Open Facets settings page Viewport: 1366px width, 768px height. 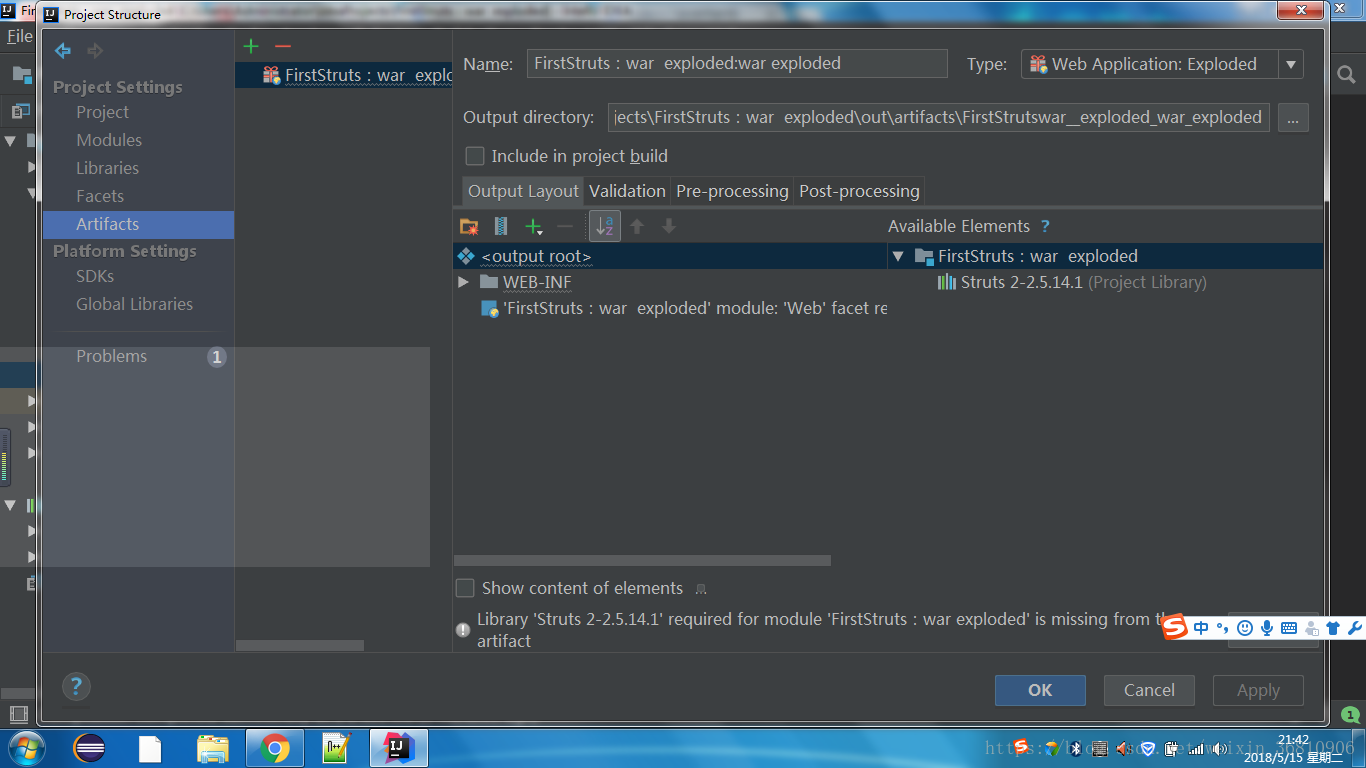100,196
